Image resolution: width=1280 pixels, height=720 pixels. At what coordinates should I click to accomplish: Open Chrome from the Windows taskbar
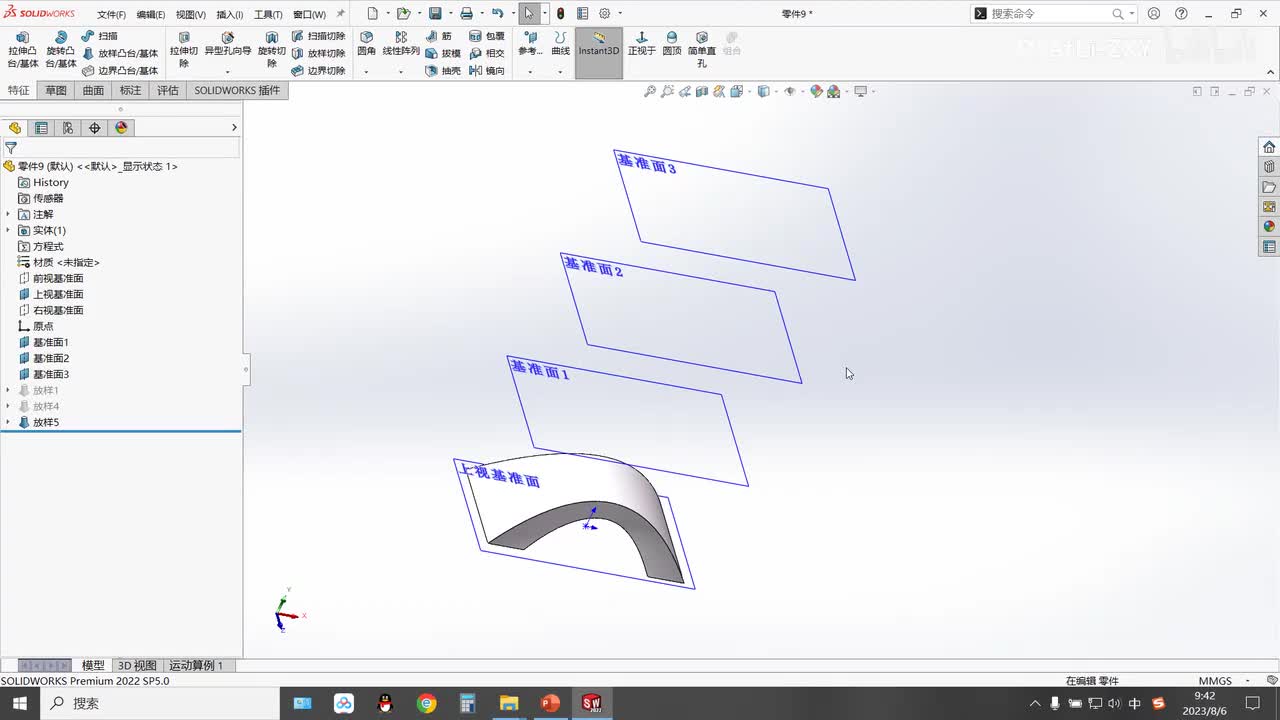(x=427, y=703)
